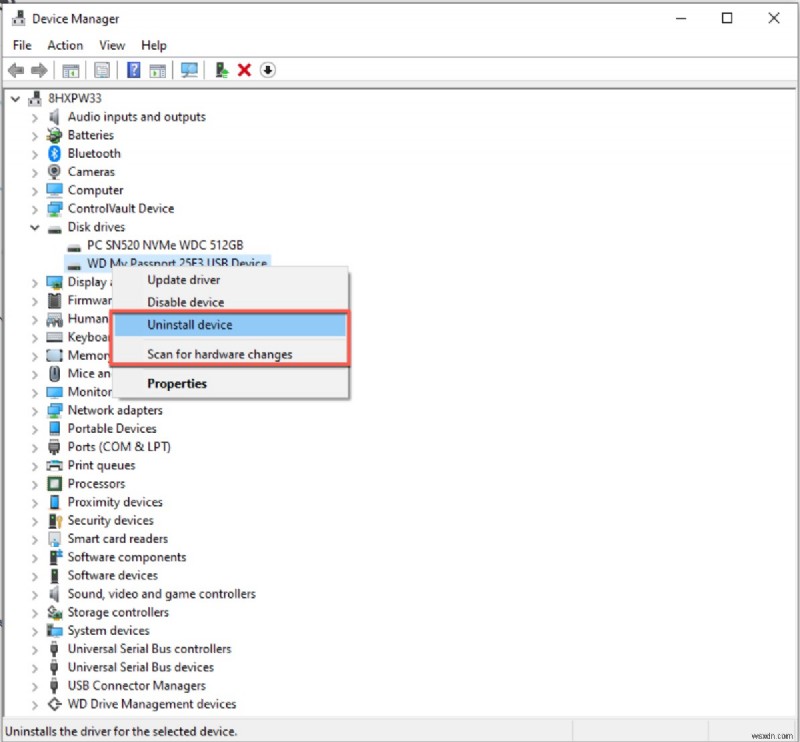Expand the USB Connector Managers chevron
The width and height of the screenshot is (800, 742).
[34, 686]
